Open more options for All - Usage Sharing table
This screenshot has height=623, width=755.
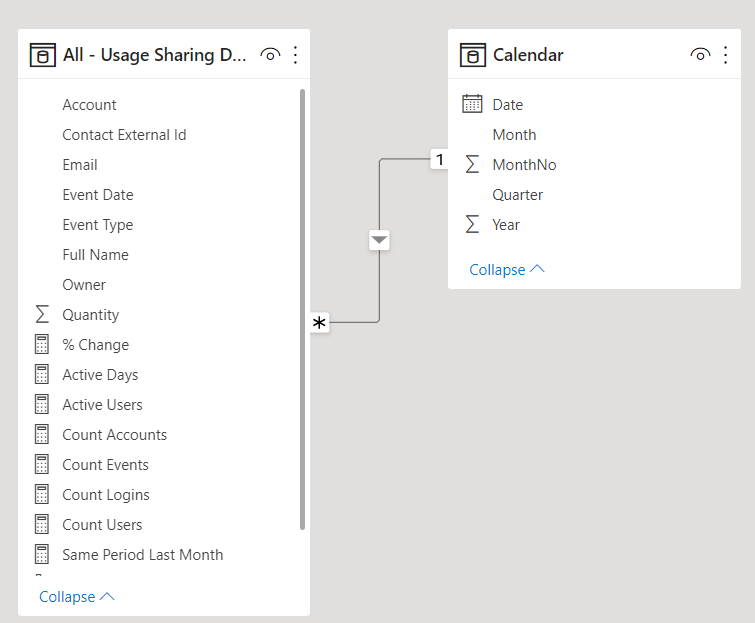pyautogui.click(x=295, y=55)
